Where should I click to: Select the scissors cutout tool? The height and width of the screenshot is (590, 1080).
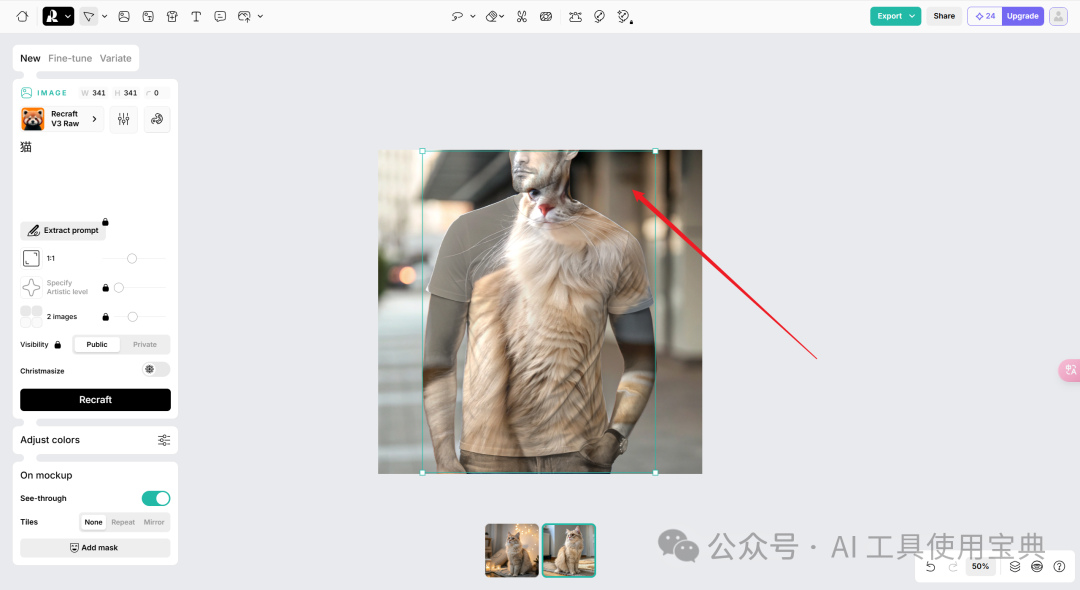pos(521,16)
